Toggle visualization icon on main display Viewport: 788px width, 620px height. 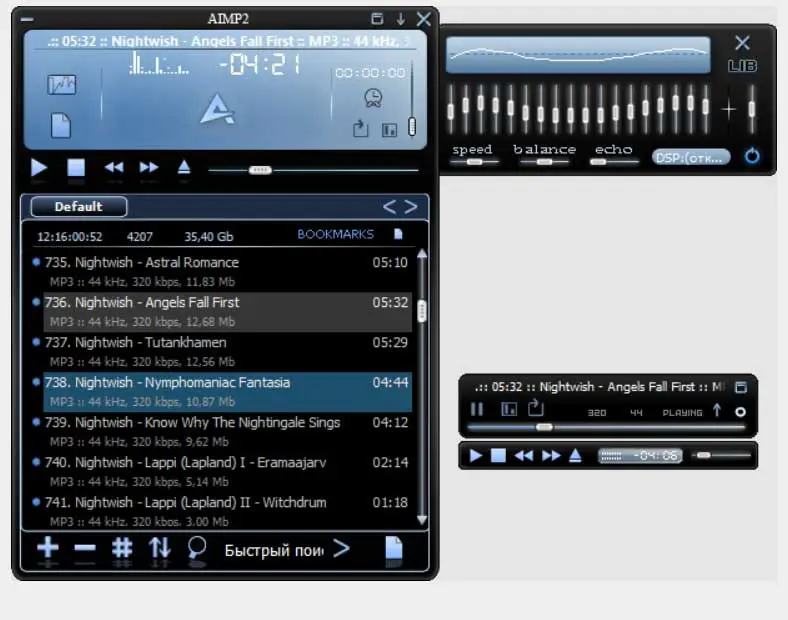click(x=62, y=84)
